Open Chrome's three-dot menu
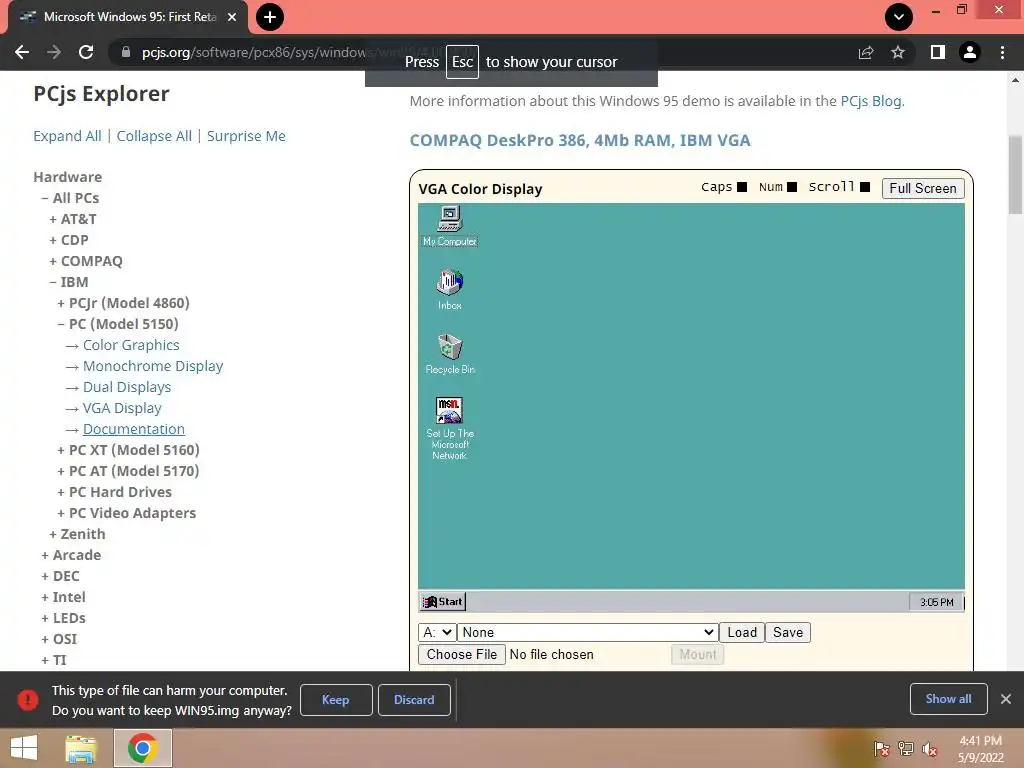Viewport: 1024px width, 768px height. point(1002,52)
